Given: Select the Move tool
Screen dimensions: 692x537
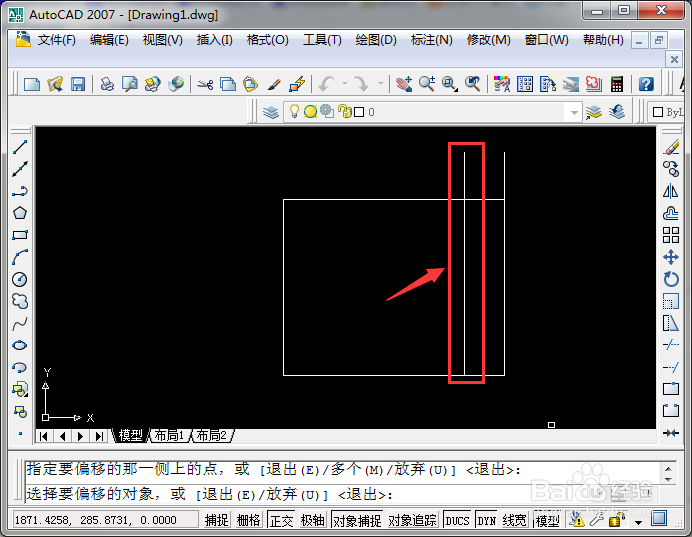Looking at the screenshot, I should click(x=671, y=257).
